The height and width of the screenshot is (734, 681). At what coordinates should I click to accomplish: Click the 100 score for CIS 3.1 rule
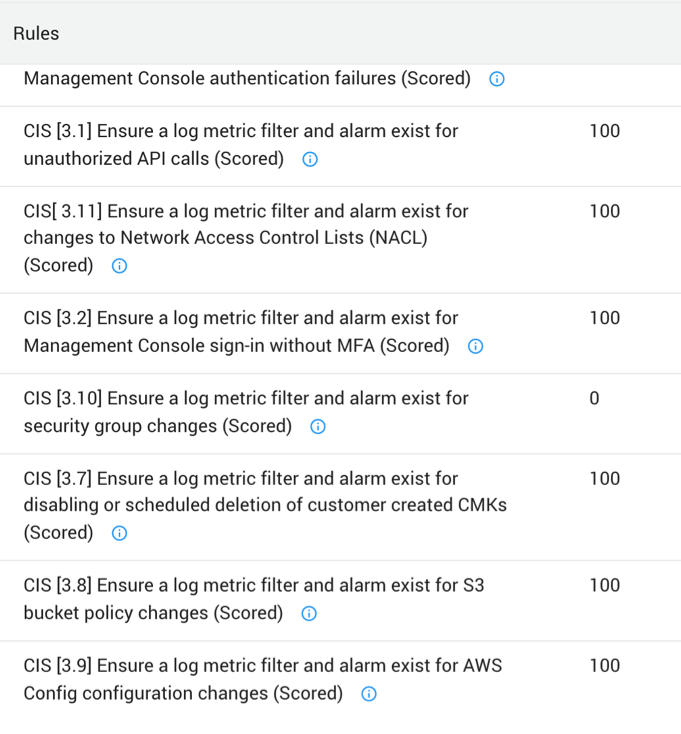pyautogui.click(x=604, y=131)
